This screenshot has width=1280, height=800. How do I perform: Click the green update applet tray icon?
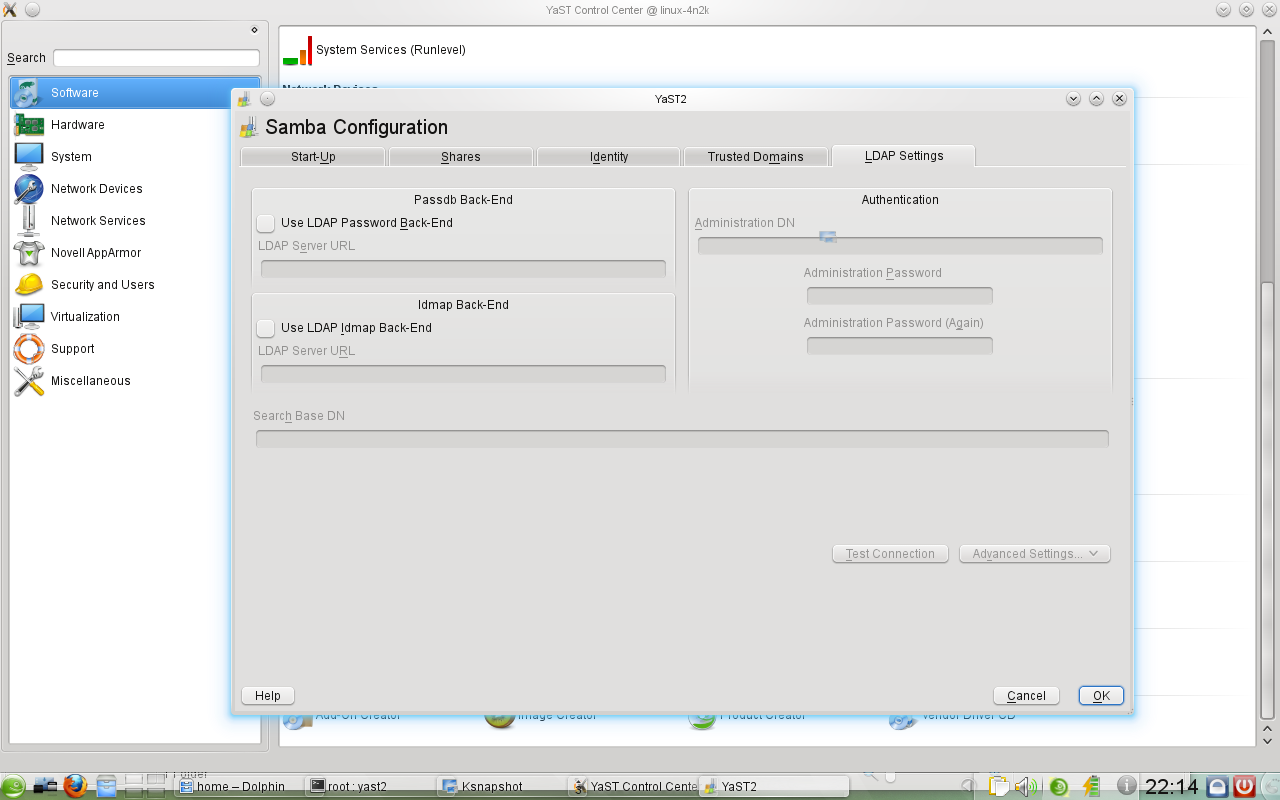tap(1058, 786)
